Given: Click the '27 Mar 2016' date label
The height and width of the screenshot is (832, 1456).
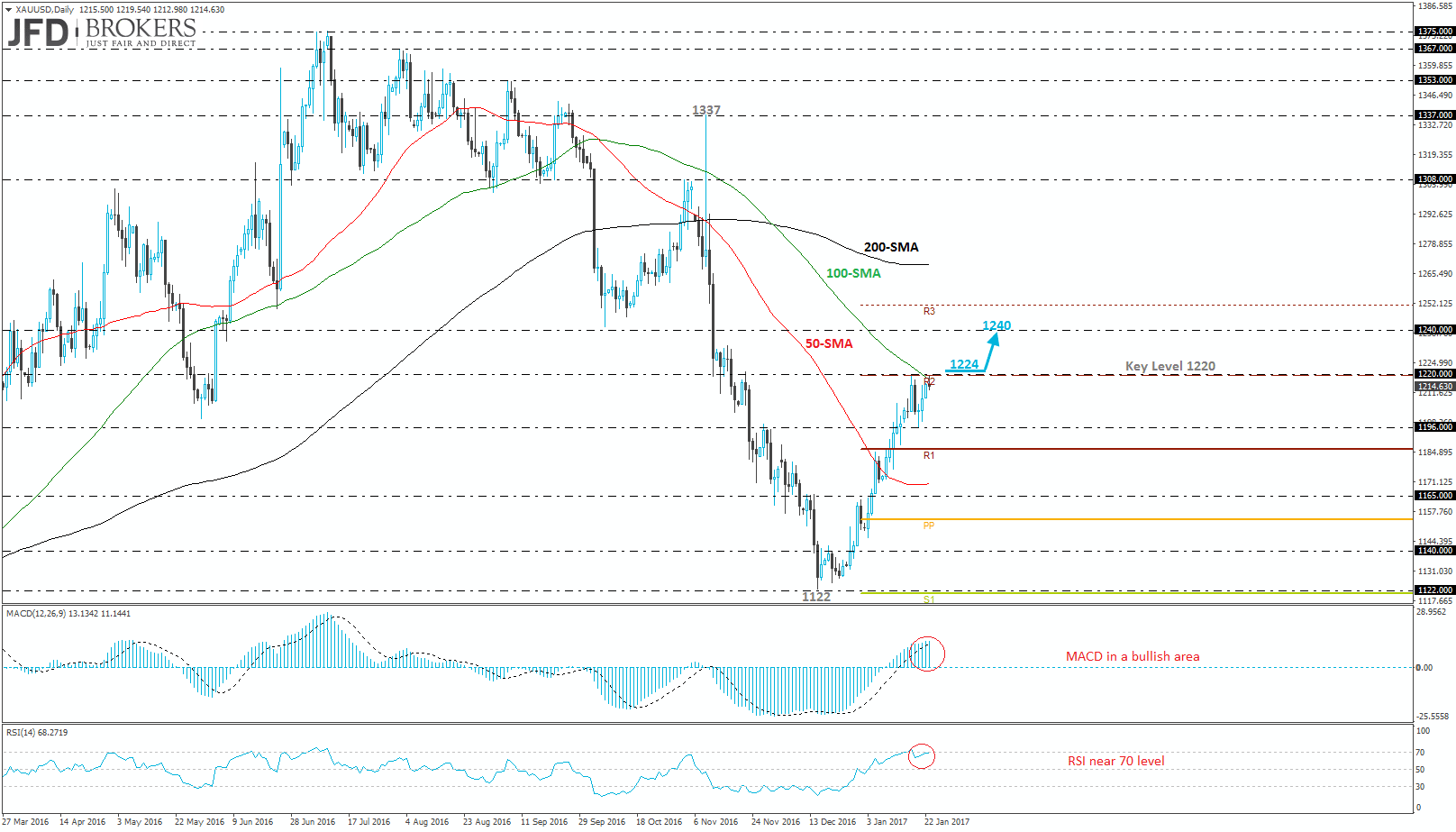Looking at the screenshot, I should 25,821.
